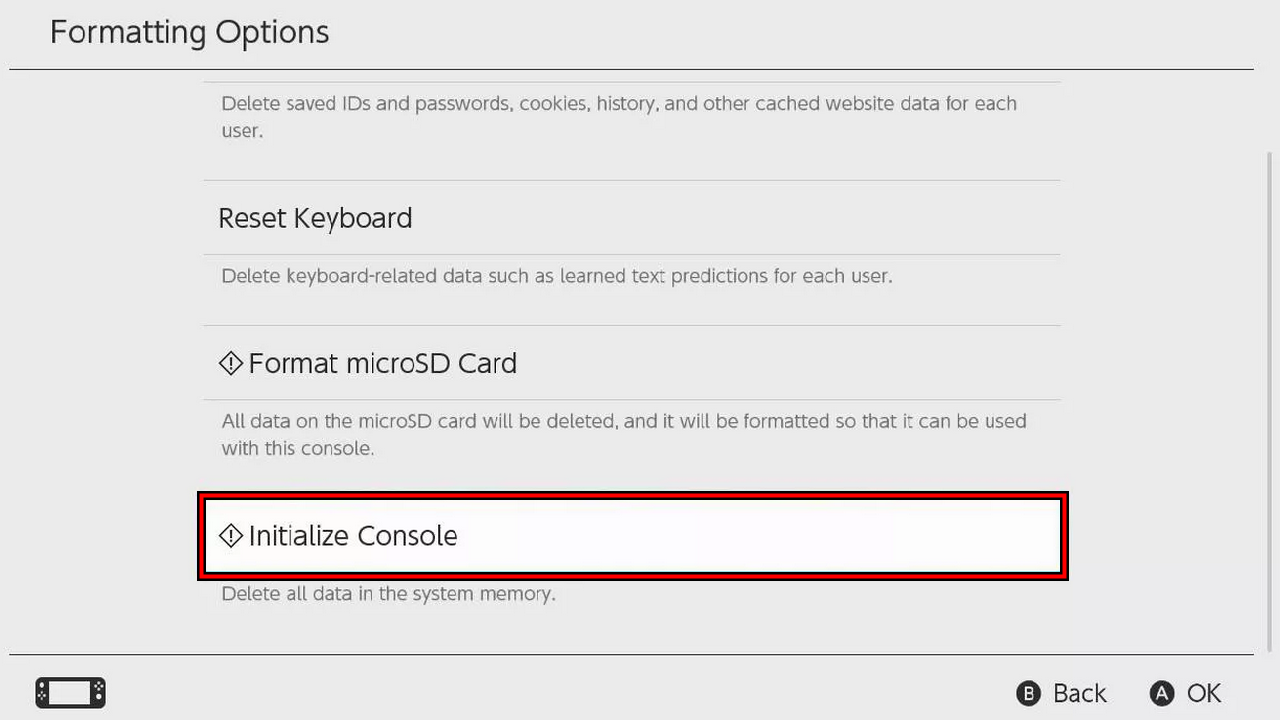Click the Formatting Options title

tap(189, 31)
